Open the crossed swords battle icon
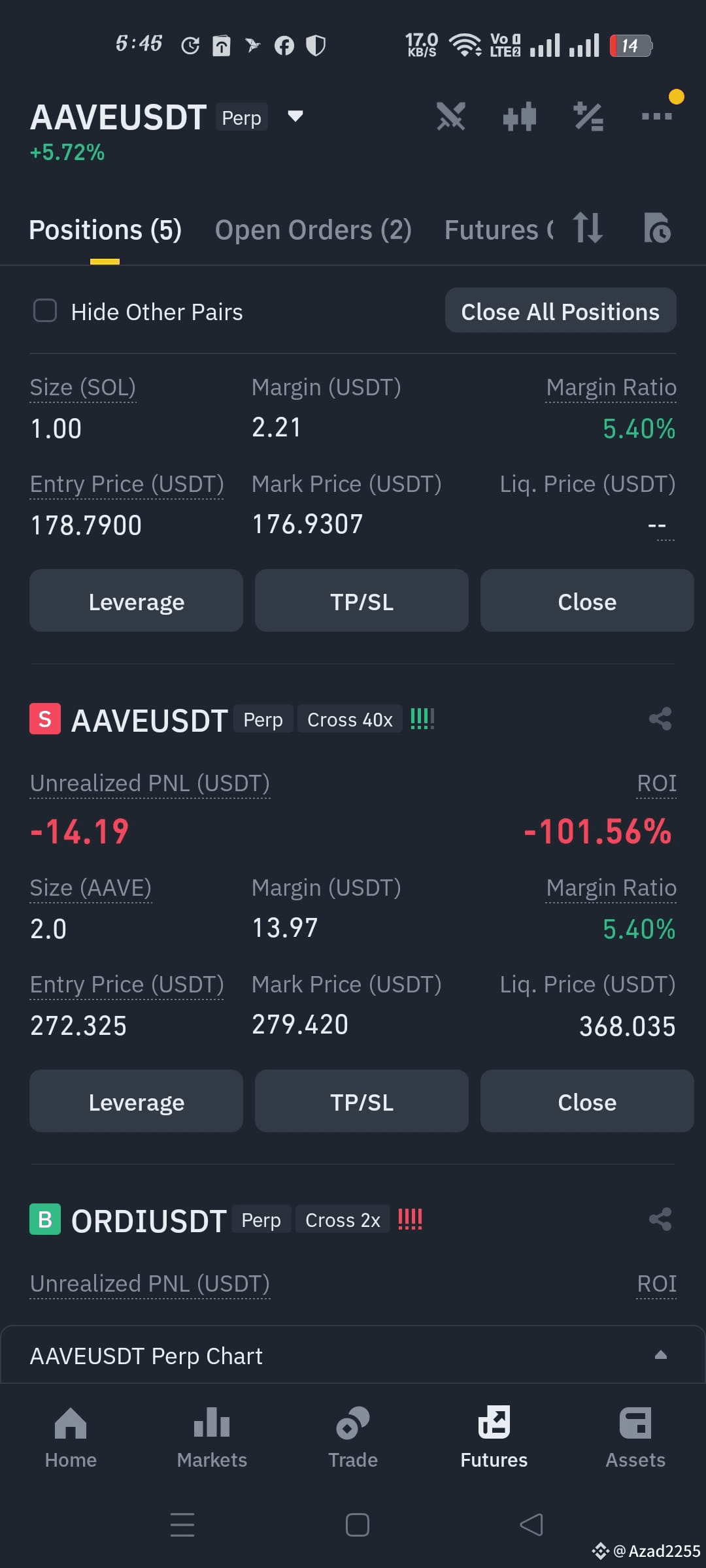The image size is (706, 1568). 451,117
